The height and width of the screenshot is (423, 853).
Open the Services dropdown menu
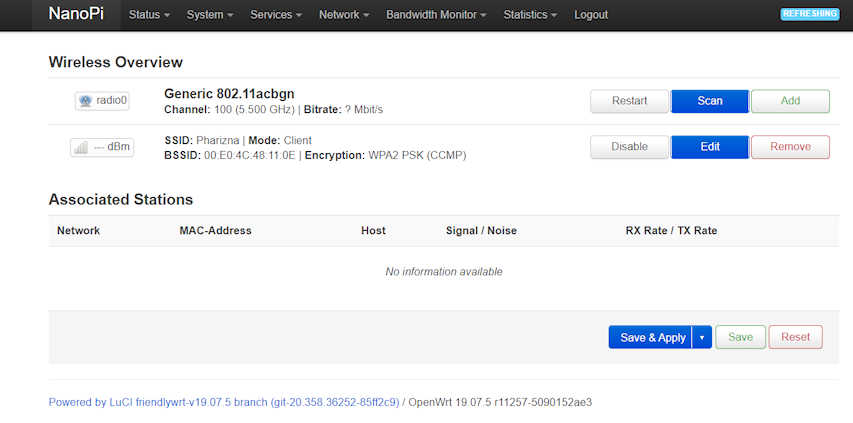(x=276, y=15)
